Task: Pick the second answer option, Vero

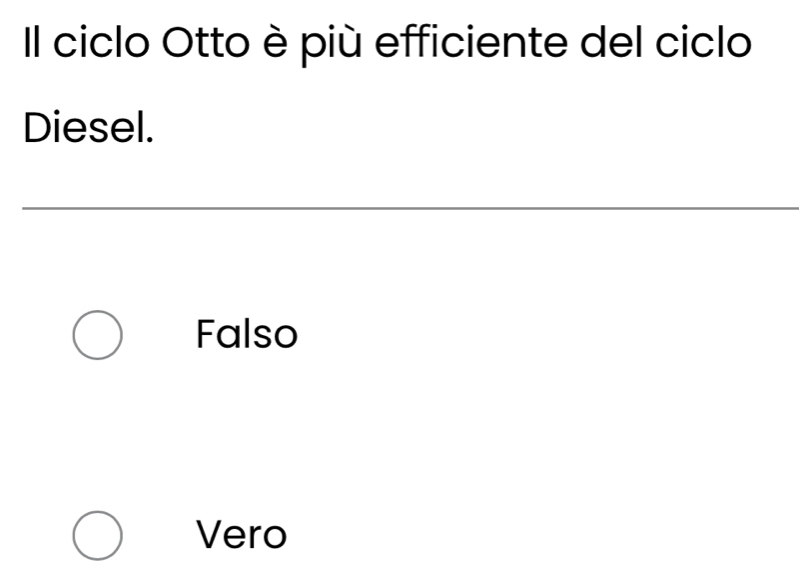Action: tap(99, 536)
